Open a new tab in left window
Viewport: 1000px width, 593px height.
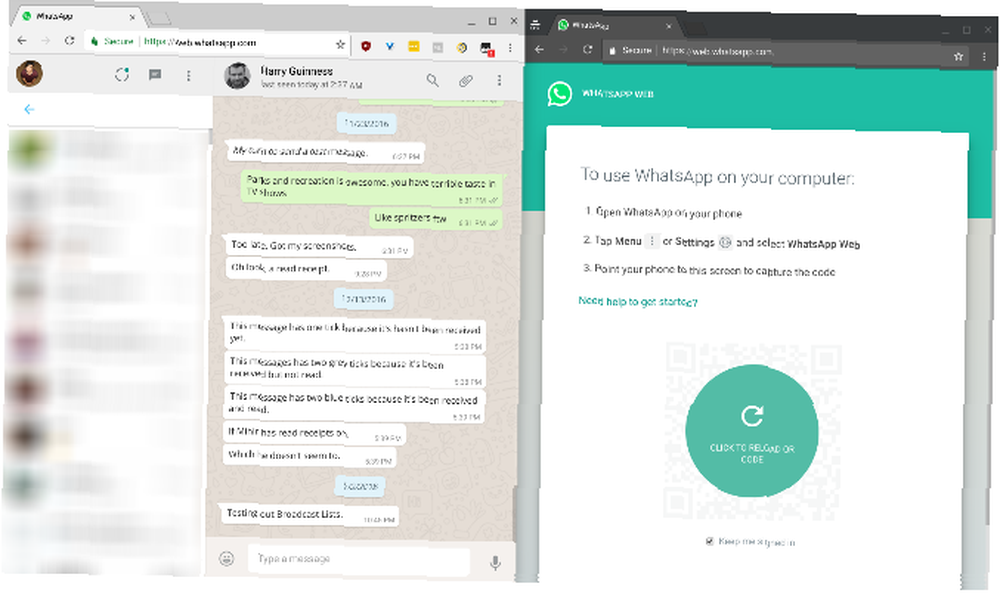[x=158, y=18]
